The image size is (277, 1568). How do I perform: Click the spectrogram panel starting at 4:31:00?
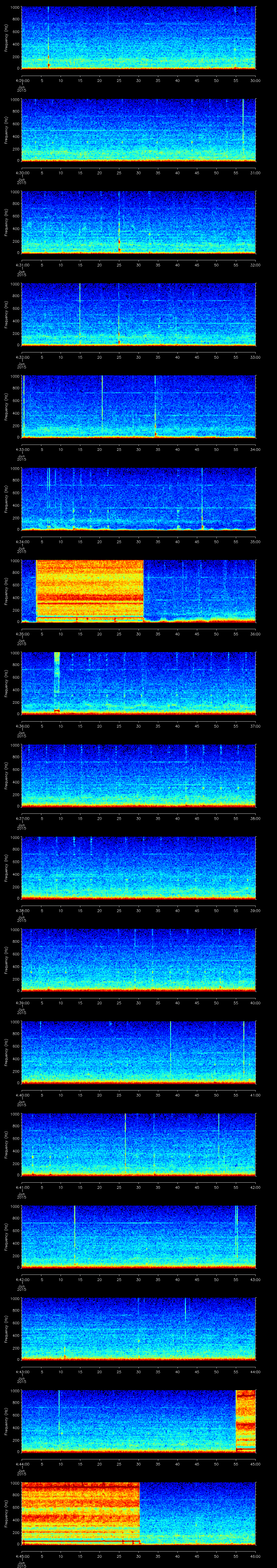[x=139, y=222]
